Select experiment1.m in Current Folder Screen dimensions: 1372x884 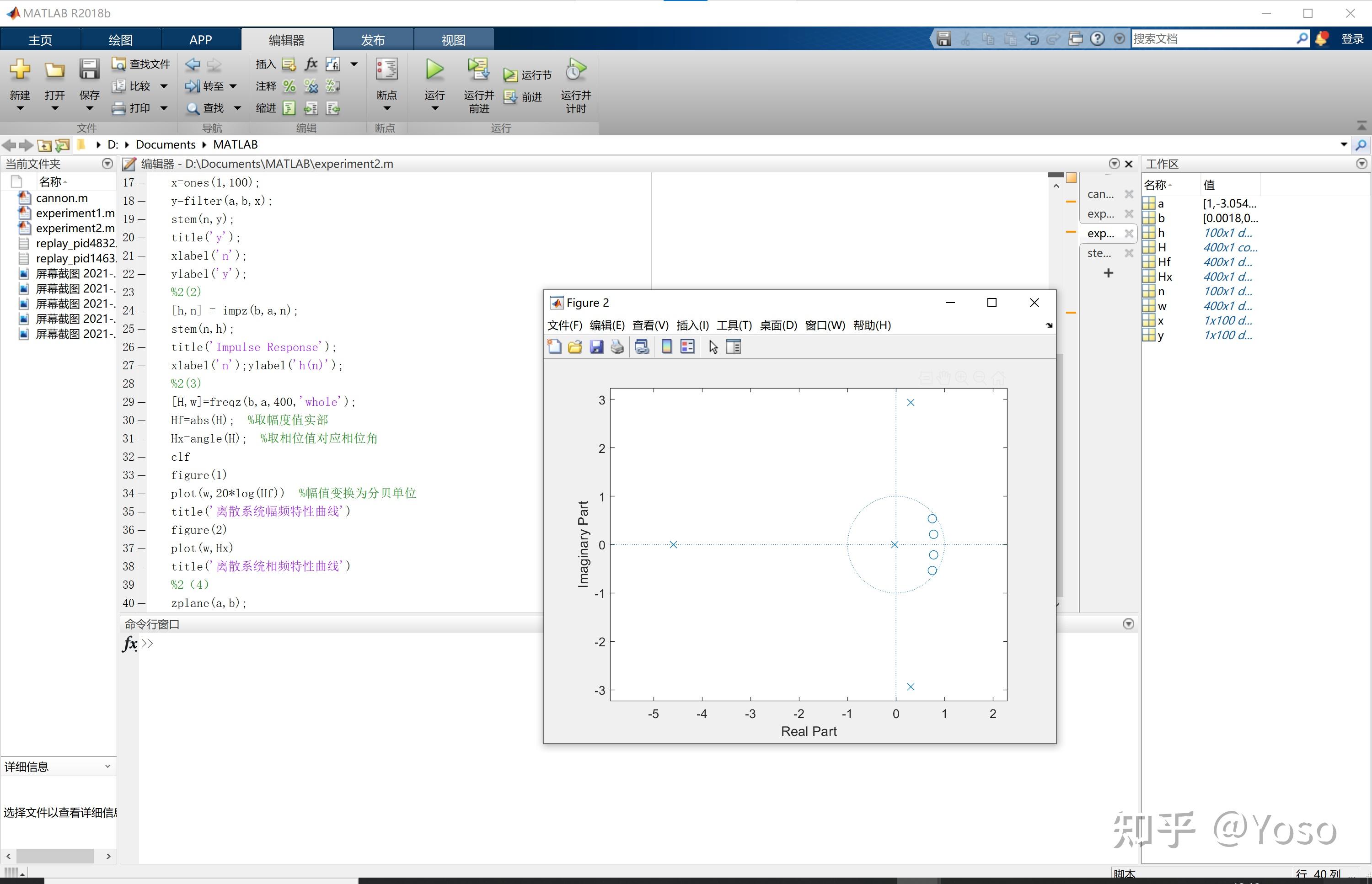(75, 213)
